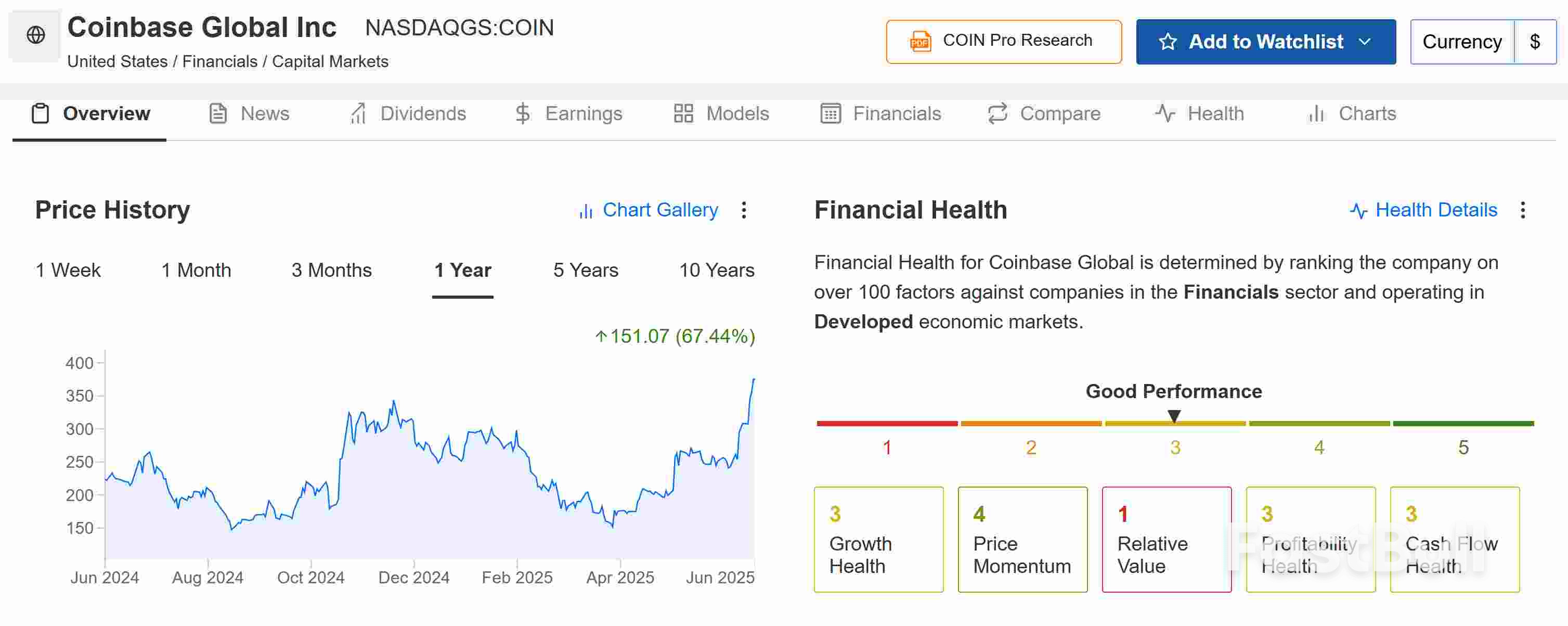Select the 1 Week view
This screenshot has width=1568, height=626.
68,270
